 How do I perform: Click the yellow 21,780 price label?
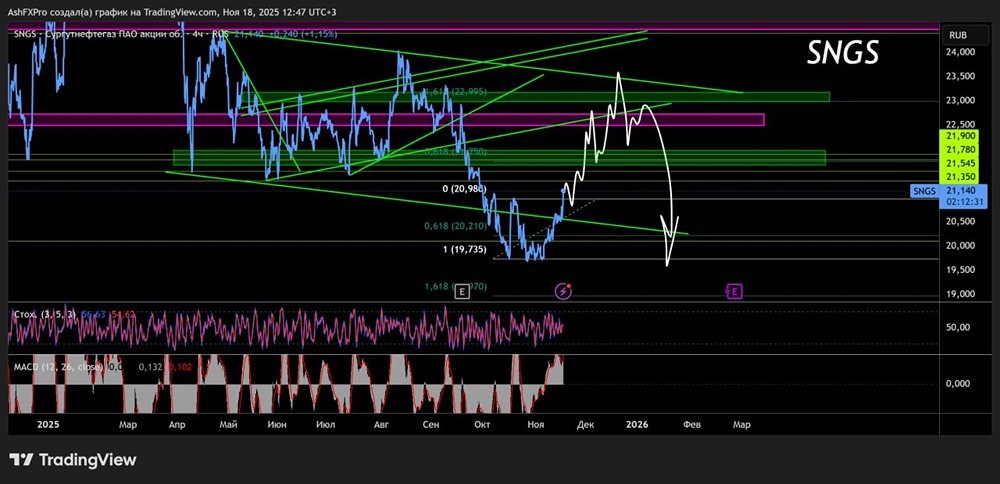(x=958, y=149)
